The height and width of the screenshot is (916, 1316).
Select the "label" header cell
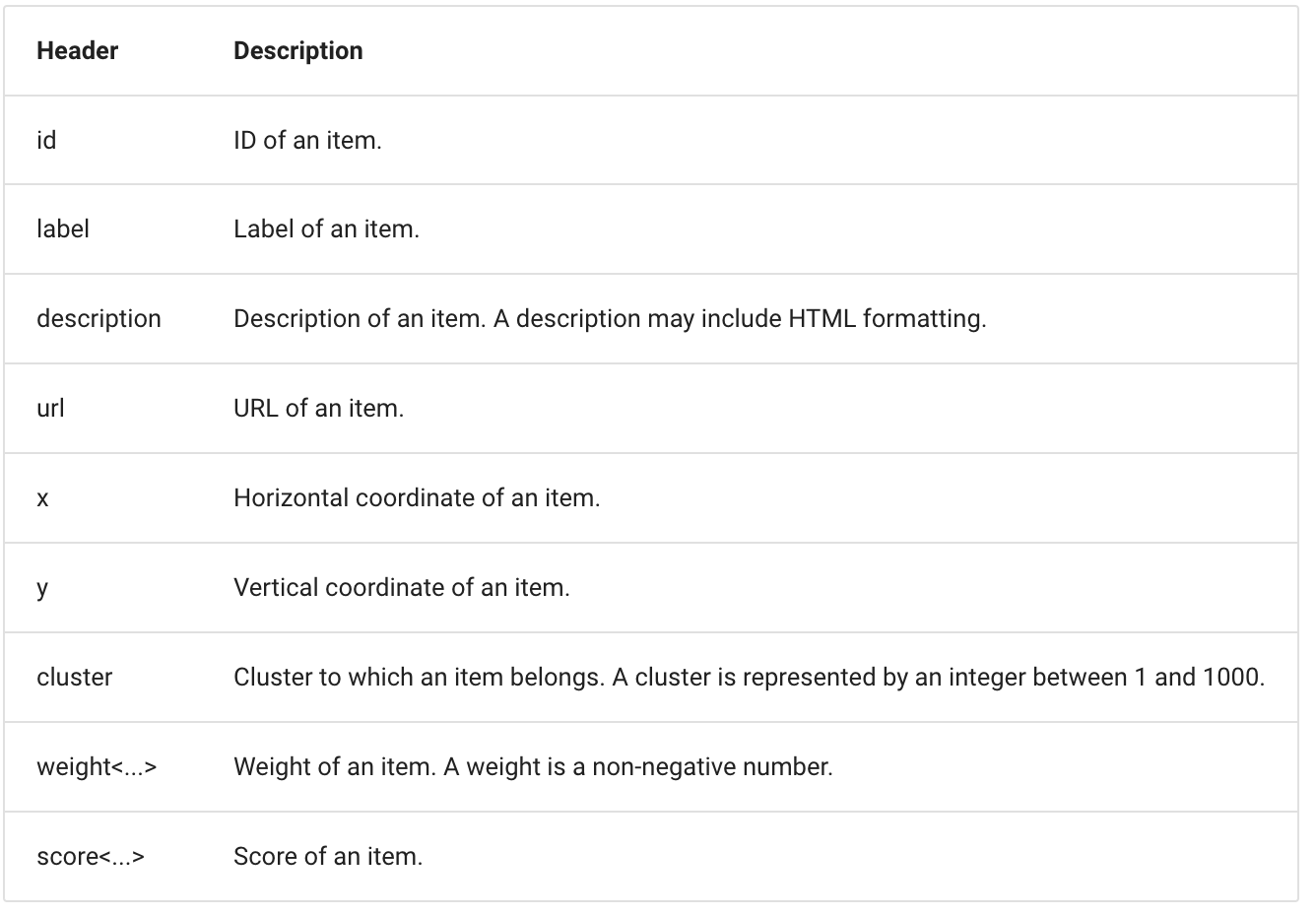point(63,229)
